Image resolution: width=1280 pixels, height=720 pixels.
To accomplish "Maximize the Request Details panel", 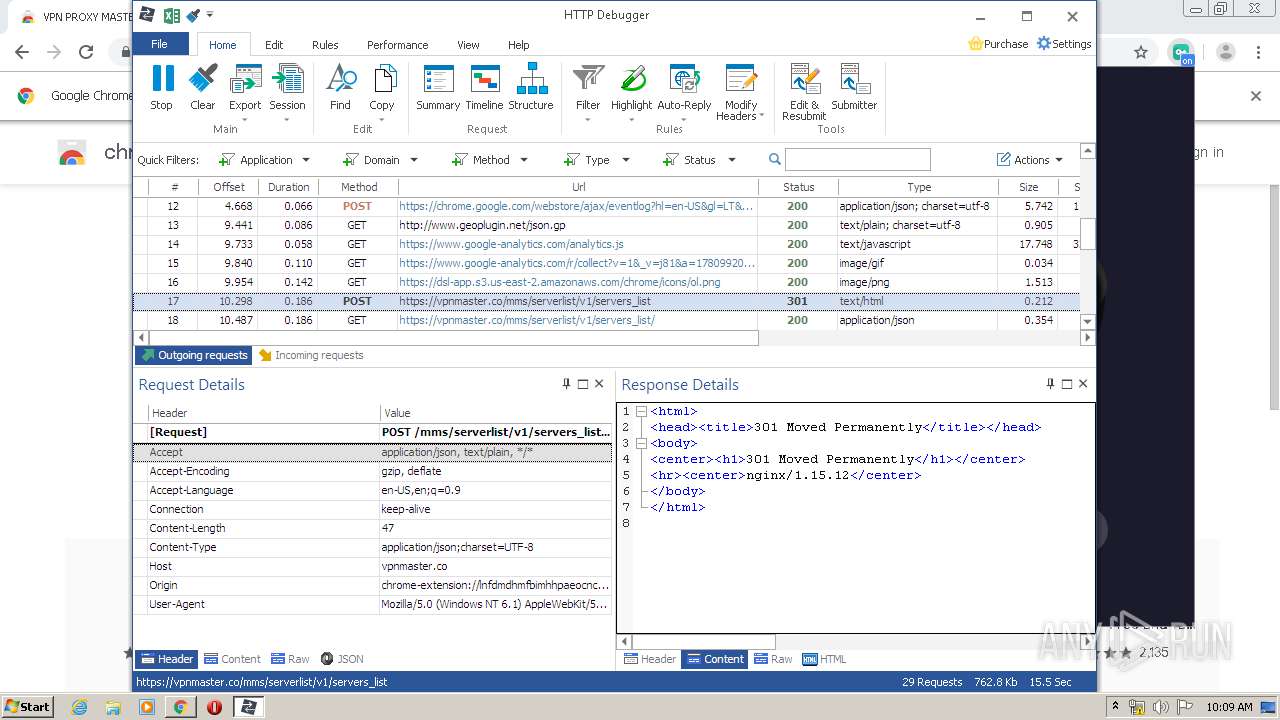I will pos(583,384).
